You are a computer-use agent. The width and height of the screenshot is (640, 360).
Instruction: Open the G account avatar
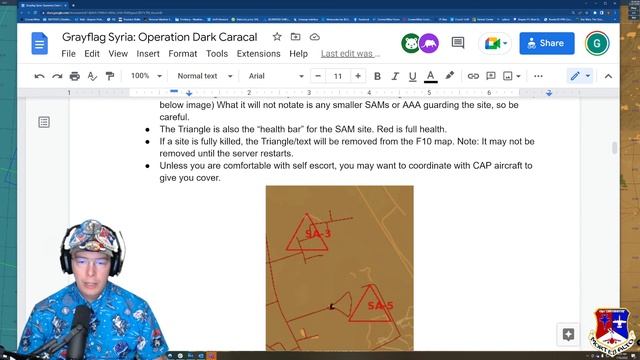click(x=597, y=43)
